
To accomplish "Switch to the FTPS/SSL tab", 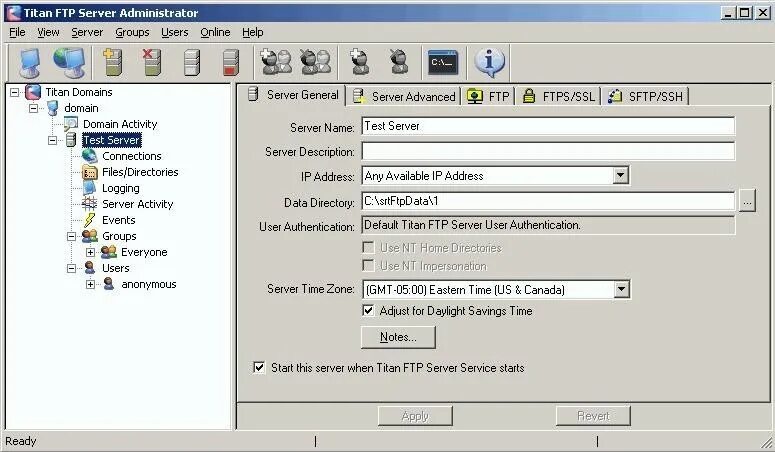I will 559,96.
